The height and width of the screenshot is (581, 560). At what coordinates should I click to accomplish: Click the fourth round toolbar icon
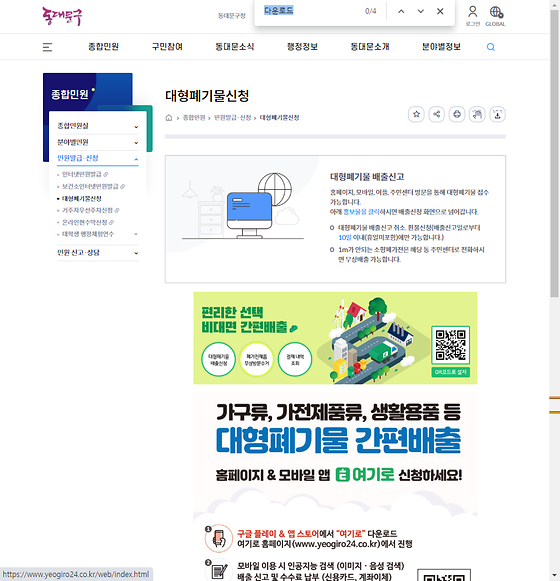(477, 114)
